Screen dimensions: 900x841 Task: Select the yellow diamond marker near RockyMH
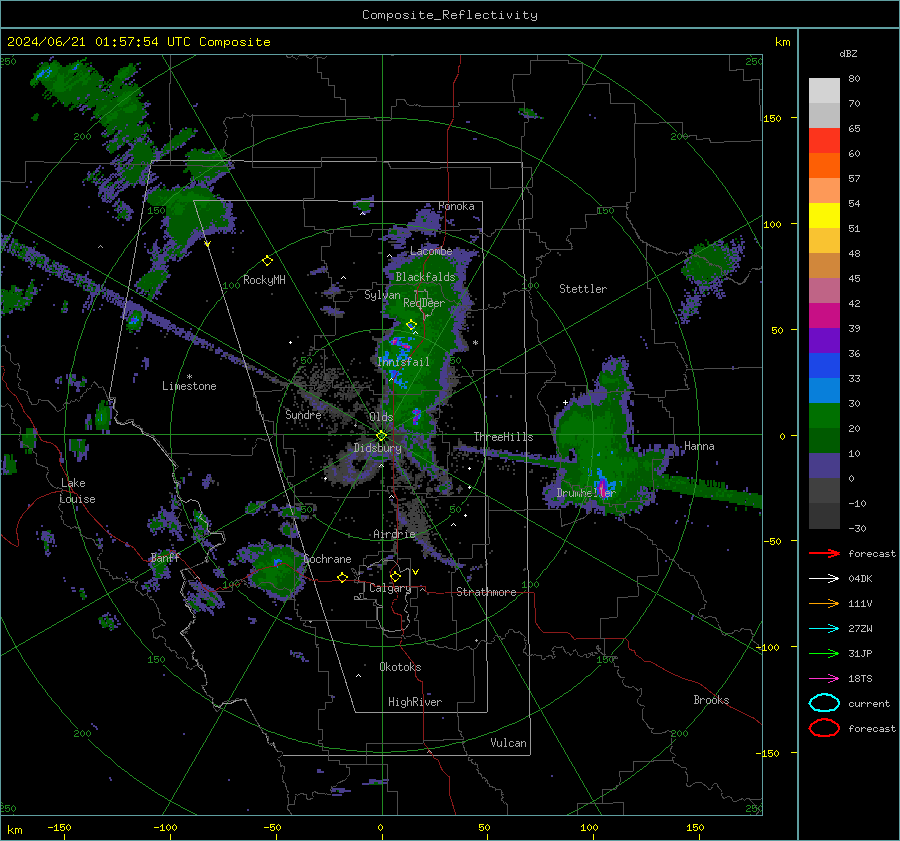(x=267, y=261)
